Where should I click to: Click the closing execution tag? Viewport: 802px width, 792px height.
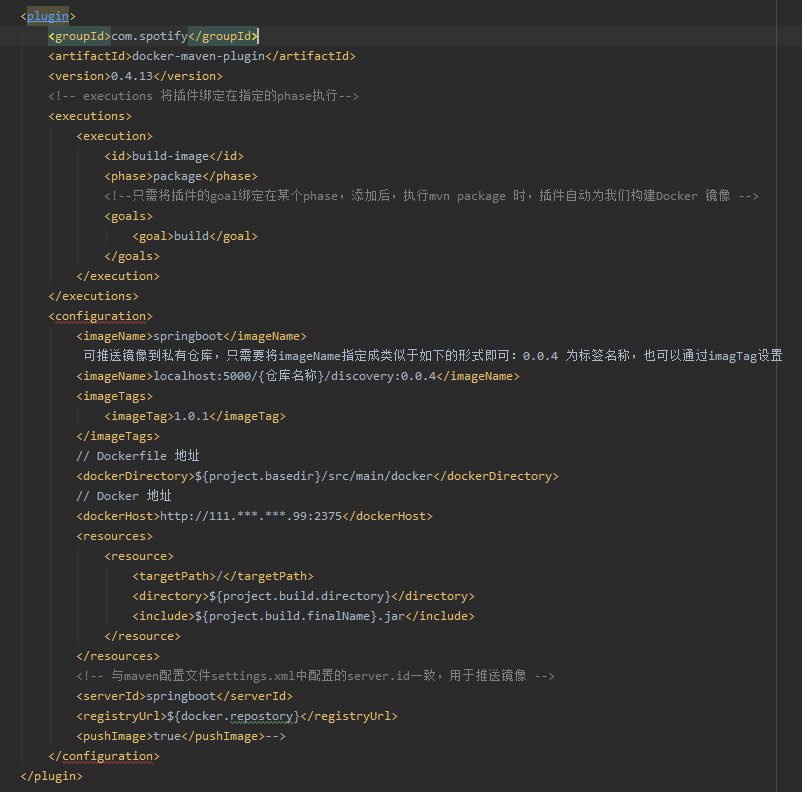(118, 276)
